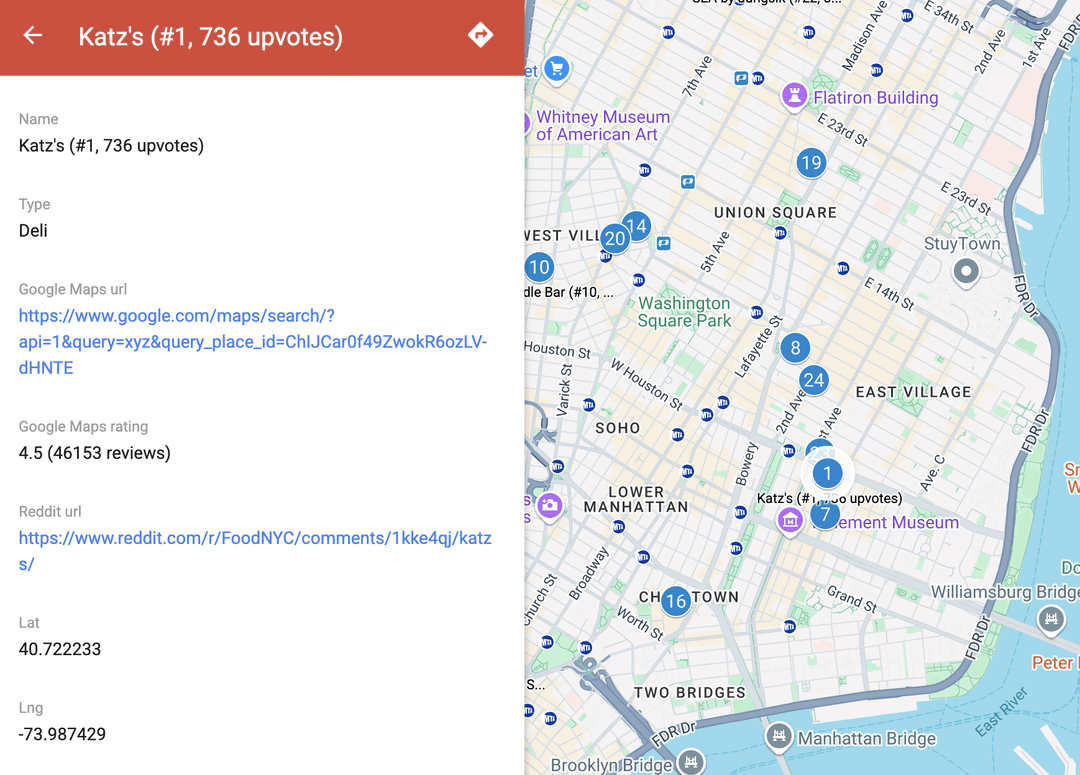Select map marker number 16

click(x=676, y=601)
